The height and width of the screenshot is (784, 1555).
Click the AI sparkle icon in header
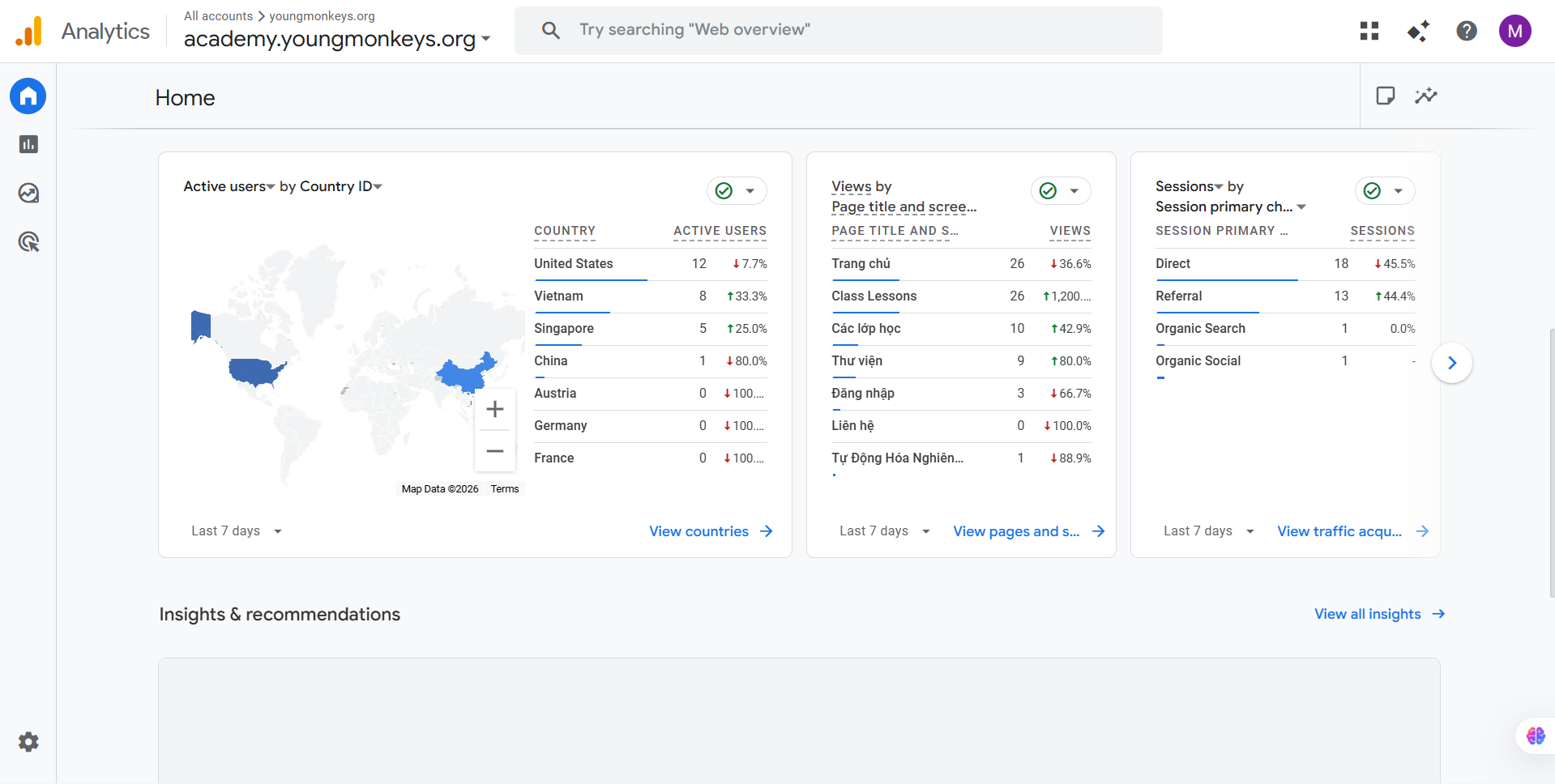tap(1418, 31)
